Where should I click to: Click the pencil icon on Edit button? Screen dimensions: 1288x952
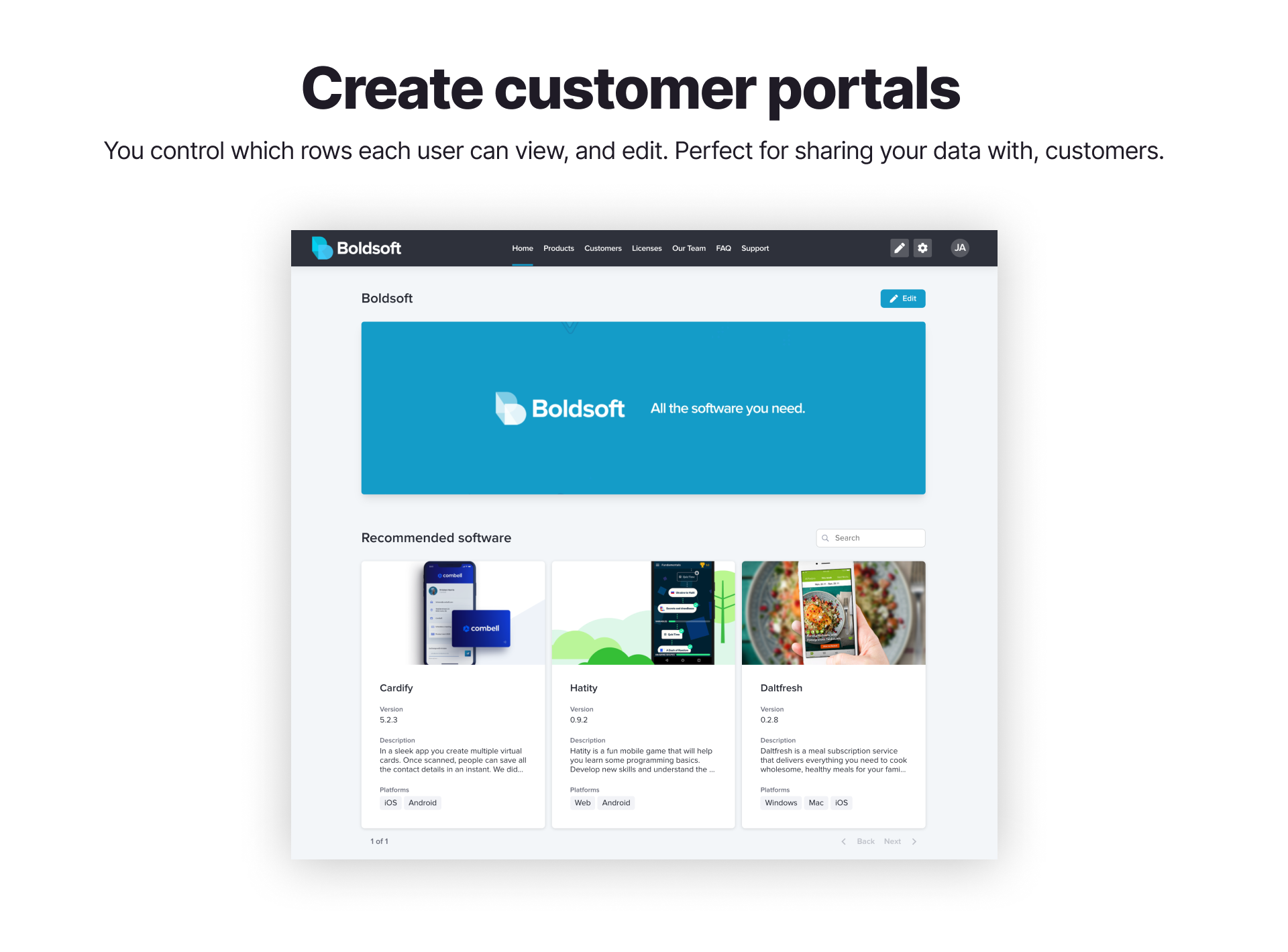[x=892, y=298]
